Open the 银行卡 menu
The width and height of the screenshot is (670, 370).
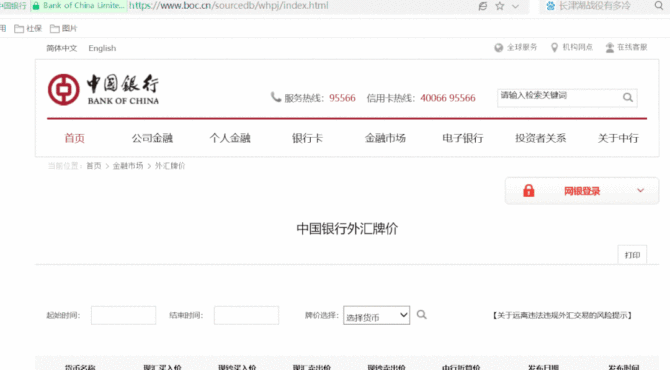coord(307,138)
